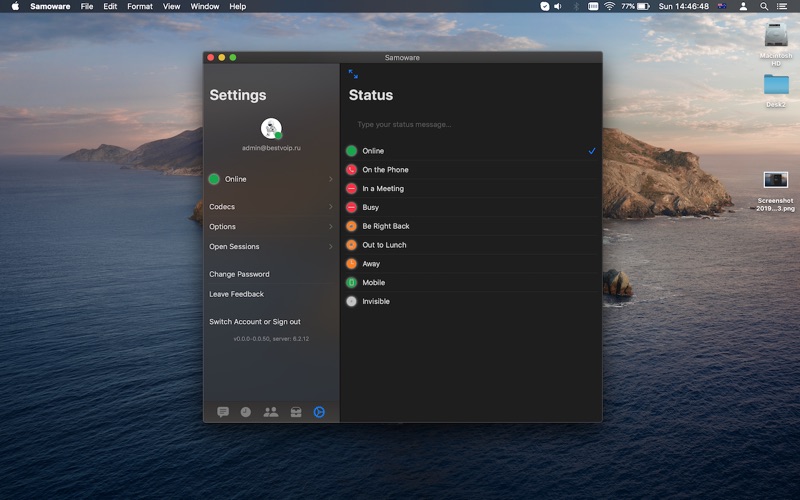Click the Bluetooth menu bar icon

pos(576,6)
